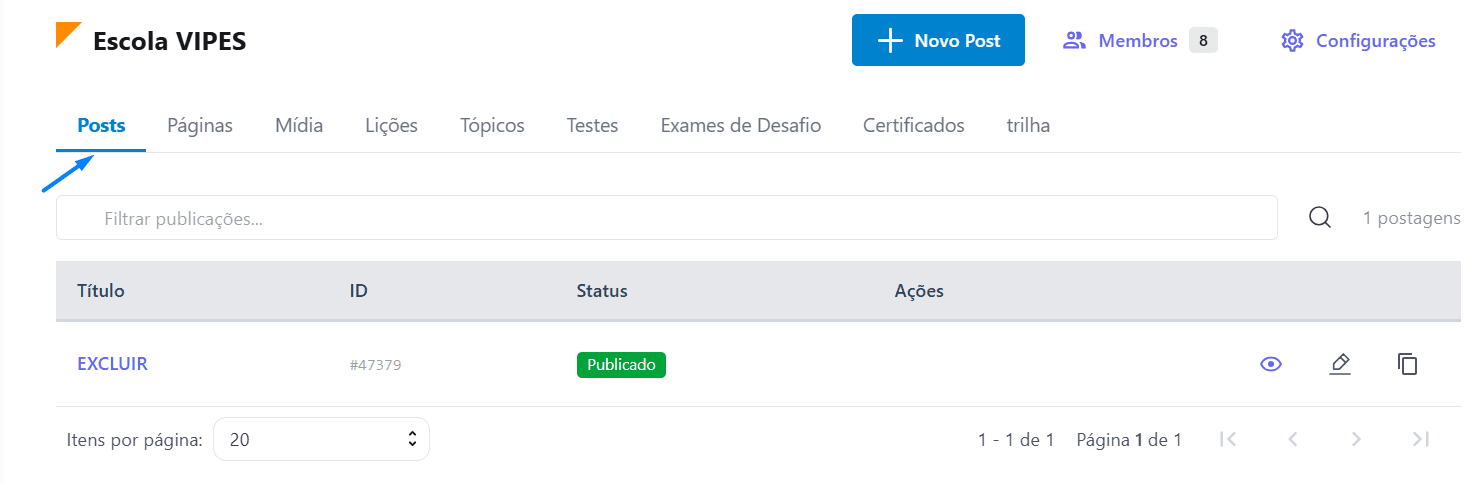
Task: Click the Página 1 de 1 text
Action: point(1129,439)
